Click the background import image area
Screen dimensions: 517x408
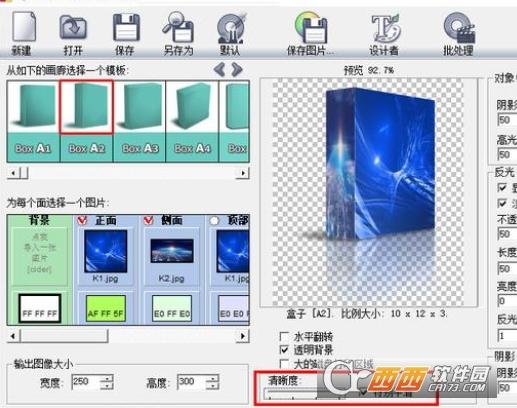click(x=39, y=256)
